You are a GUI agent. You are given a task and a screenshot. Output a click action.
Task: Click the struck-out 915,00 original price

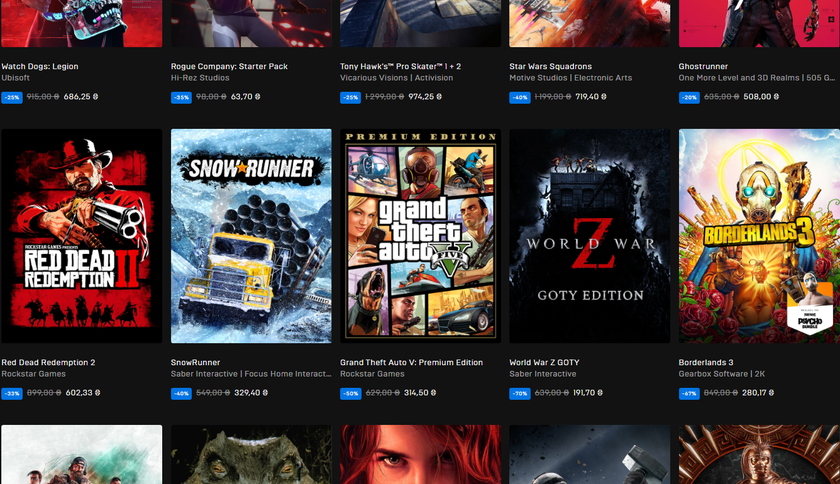pyautogui.click(x=43, y=97)
